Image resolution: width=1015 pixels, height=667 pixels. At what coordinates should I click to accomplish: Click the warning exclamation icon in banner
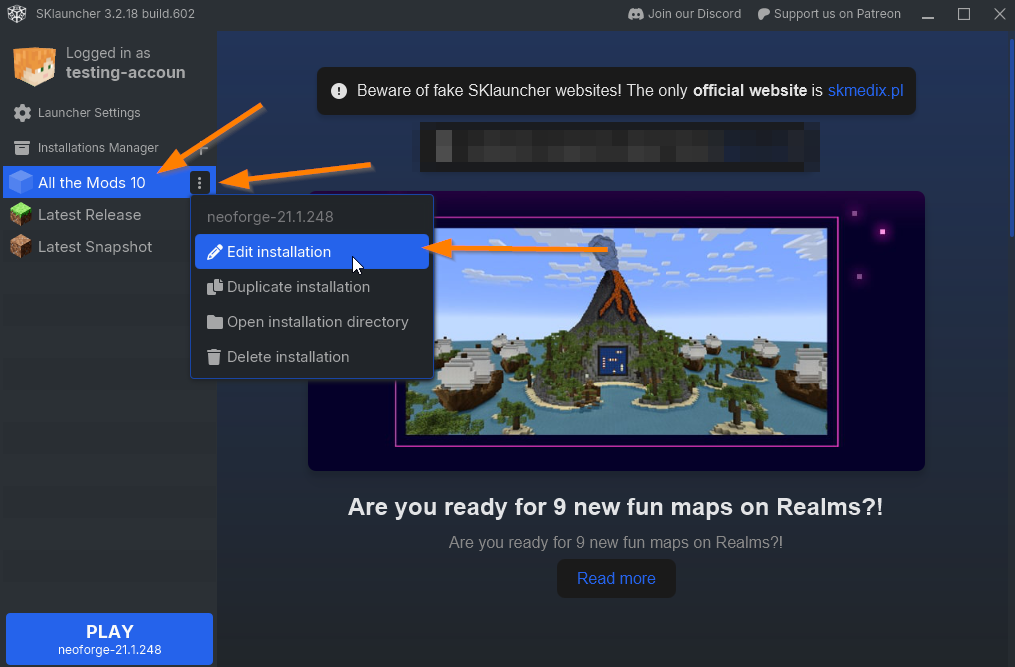(339, 91)
